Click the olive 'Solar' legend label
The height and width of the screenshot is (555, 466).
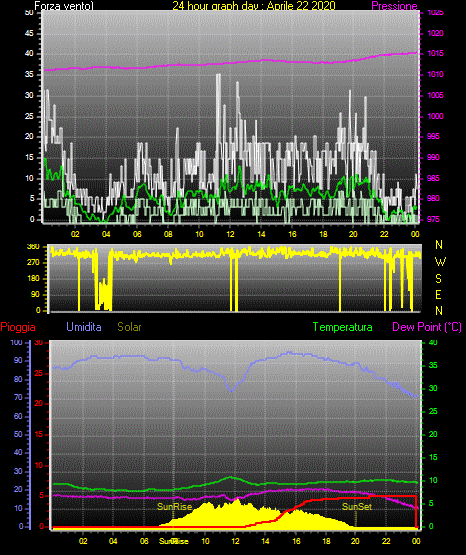[x=129, y=327]
